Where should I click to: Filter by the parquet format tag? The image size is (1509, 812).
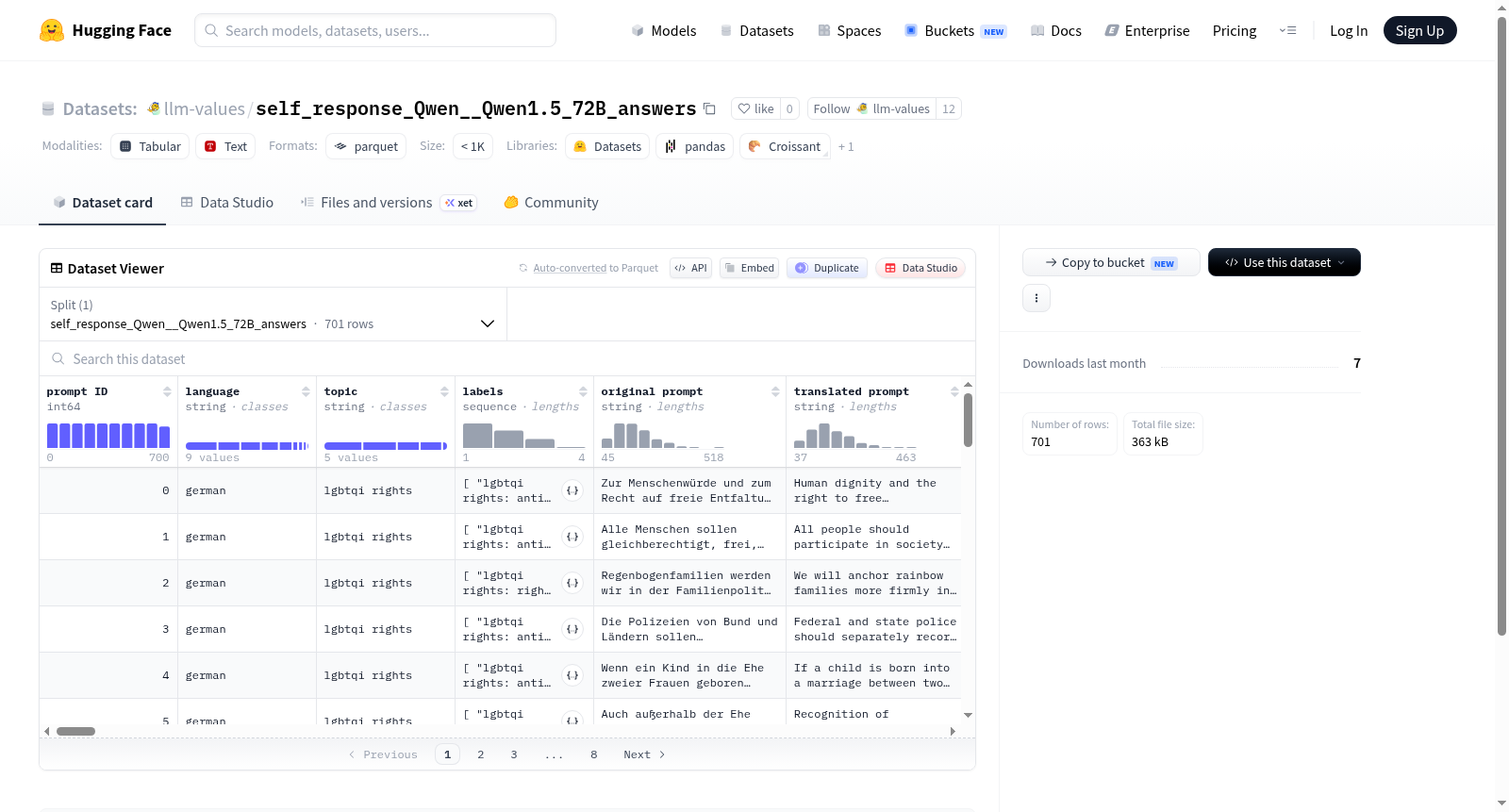[x=366, y=146]
